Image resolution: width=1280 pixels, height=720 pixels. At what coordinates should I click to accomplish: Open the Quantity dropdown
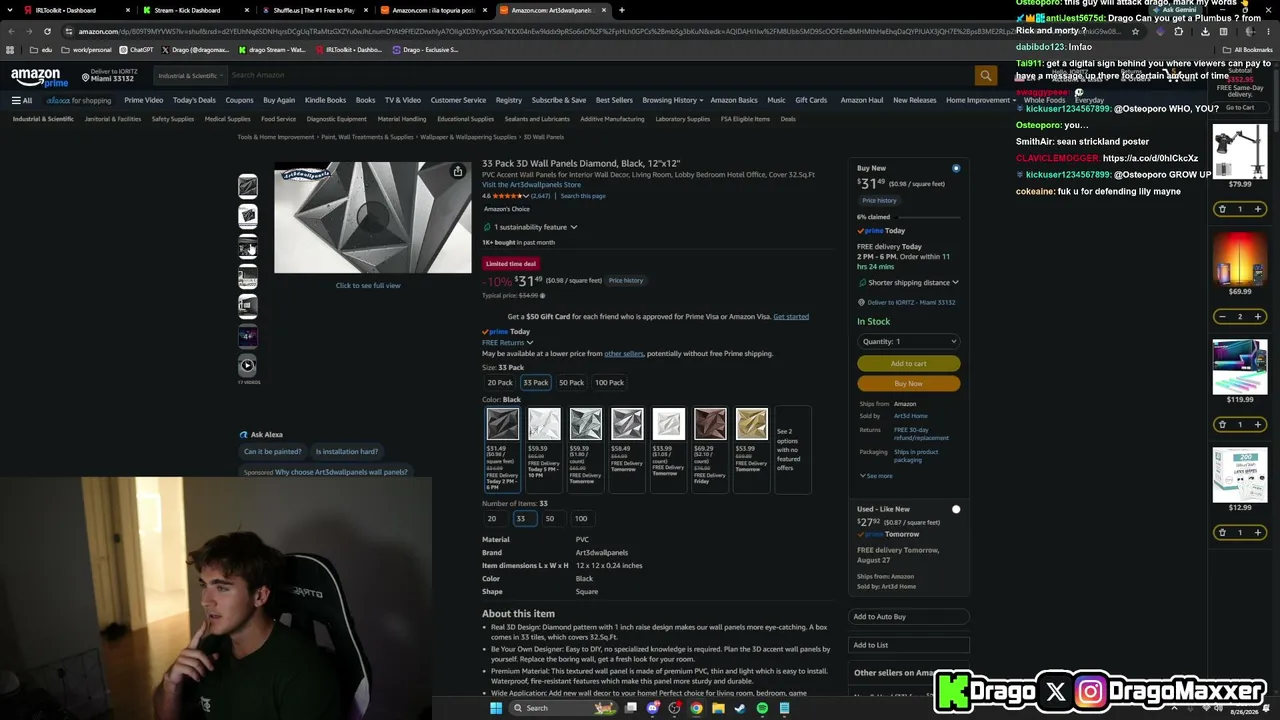tap(908, 342)
